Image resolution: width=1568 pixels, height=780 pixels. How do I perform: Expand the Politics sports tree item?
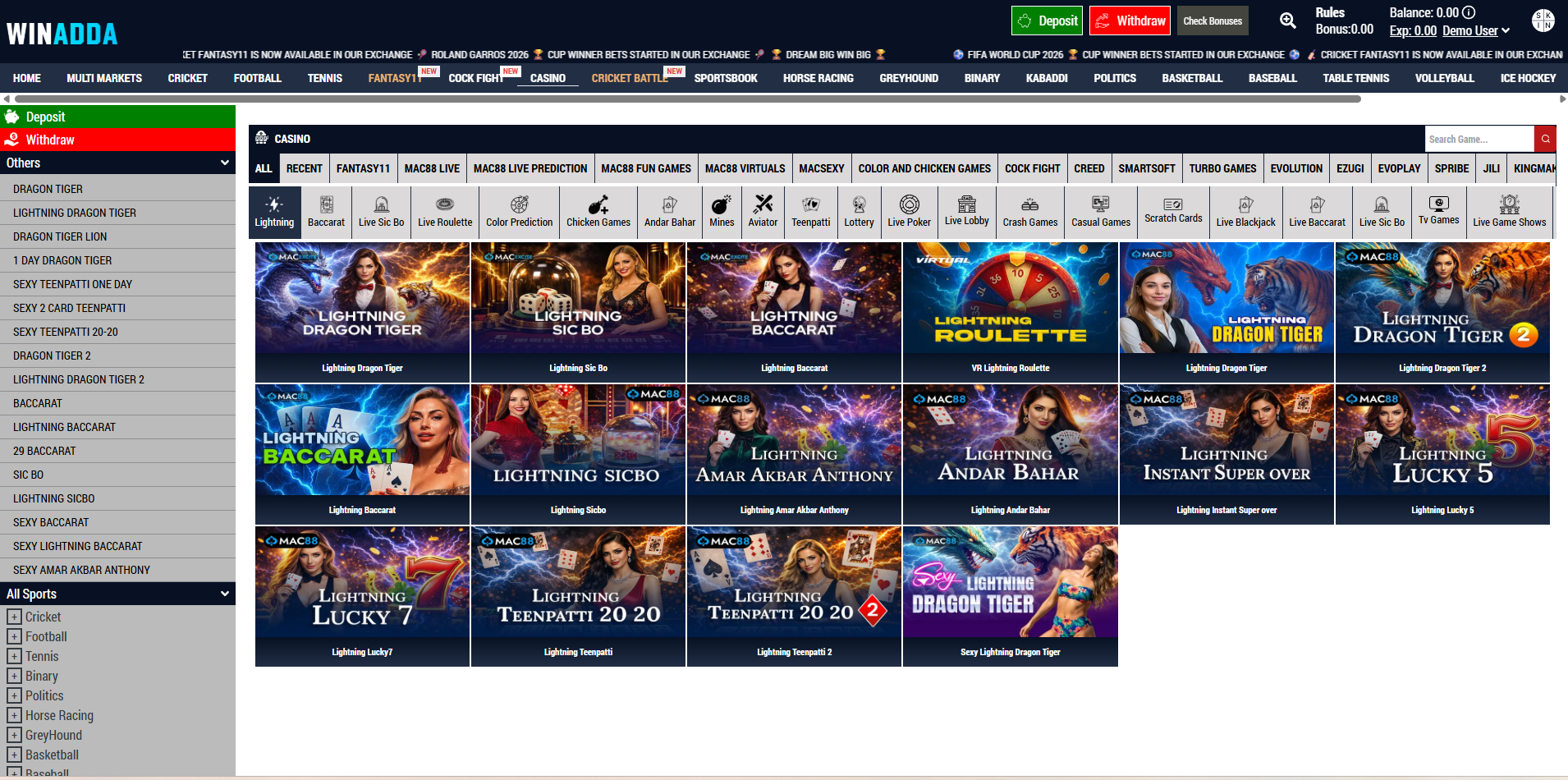(14, 695)
